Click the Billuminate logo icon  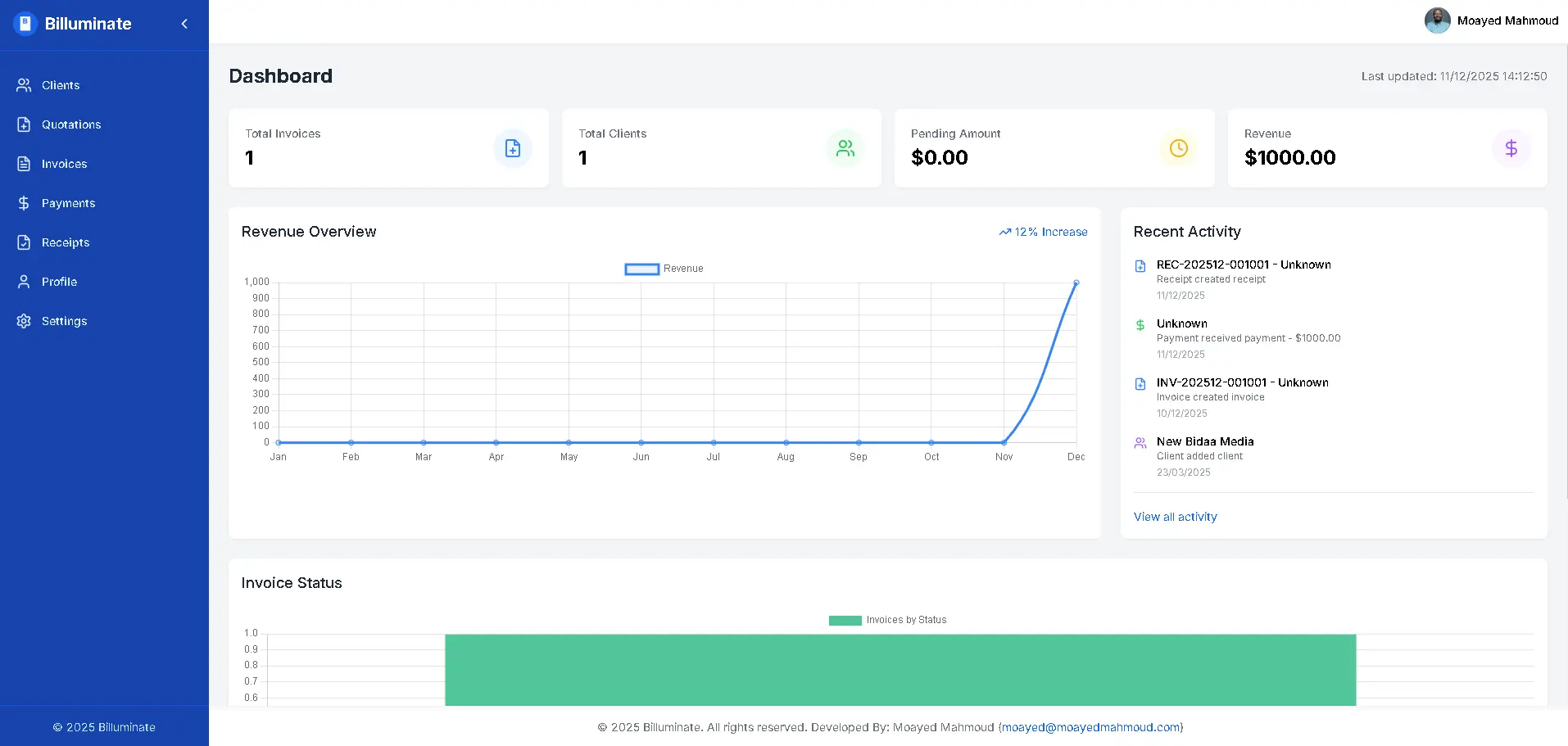(x=25, y=24)
